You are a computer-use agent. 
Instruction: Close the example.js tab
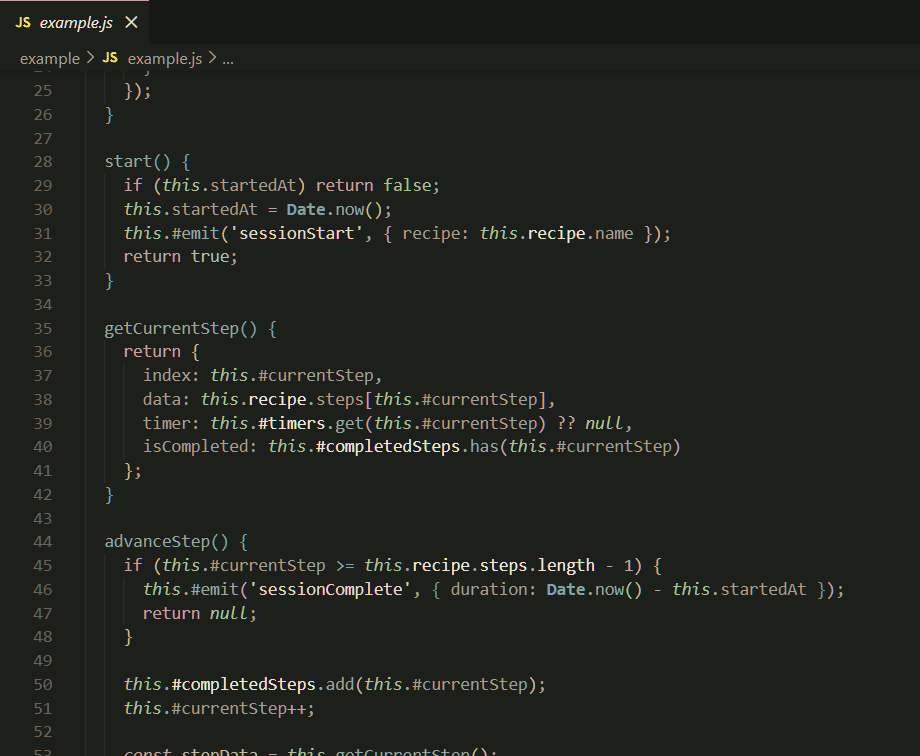coord(131,22)
